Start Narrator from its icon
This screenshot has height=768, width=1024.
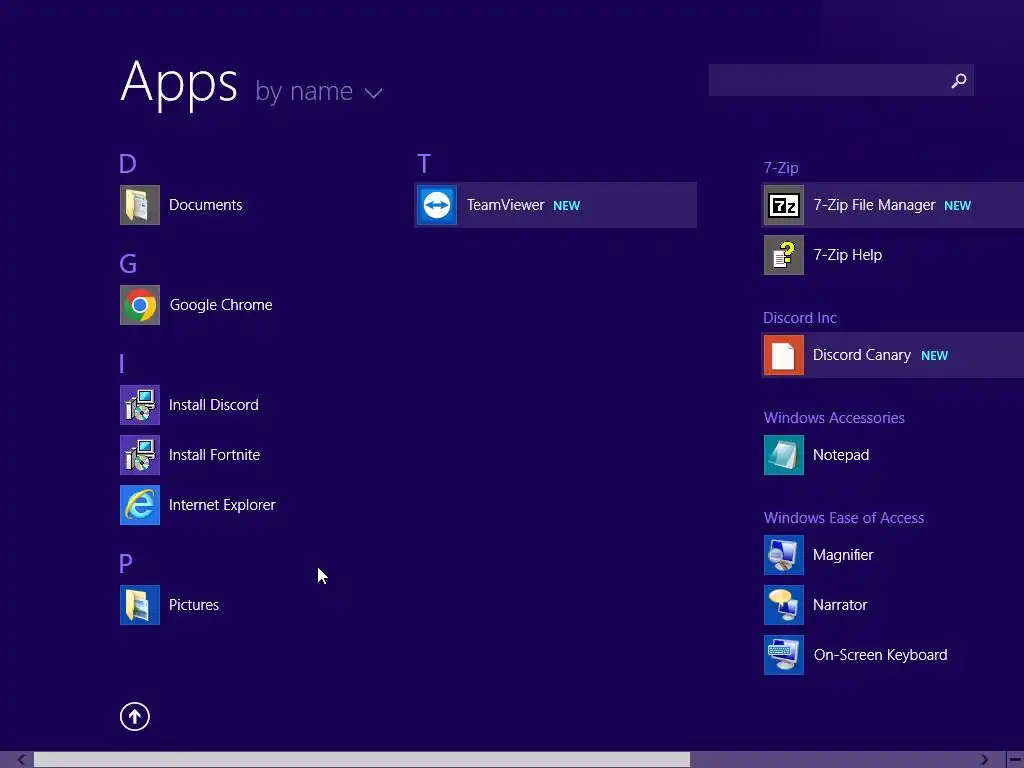pyautogui.click(x=784, y=605)
